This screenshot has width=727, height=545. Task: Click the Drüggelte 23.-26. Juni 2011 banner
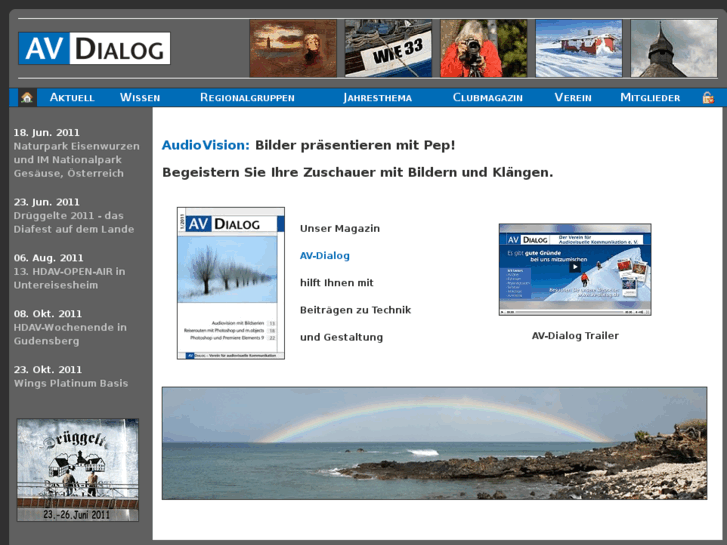(77, 470)
